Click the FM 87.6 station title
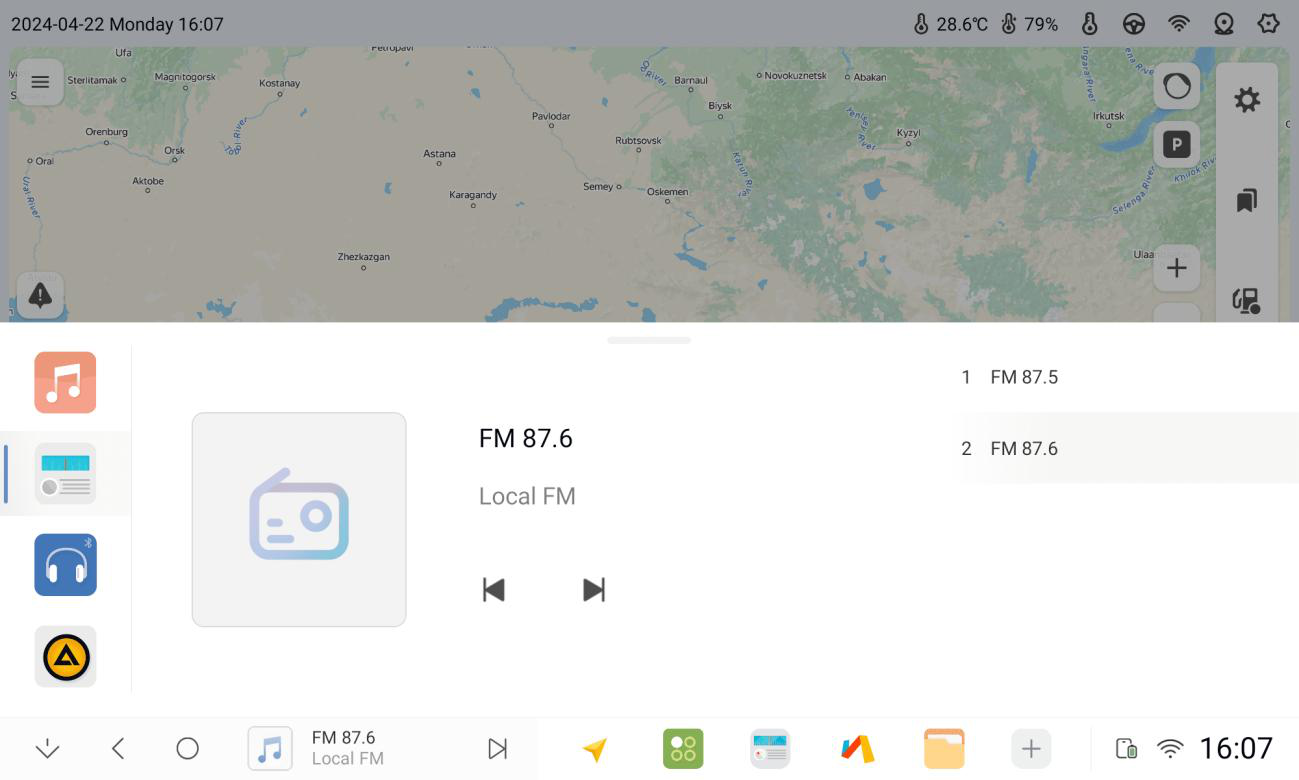This screenshot has width=1299, height=780. [526, 438]
